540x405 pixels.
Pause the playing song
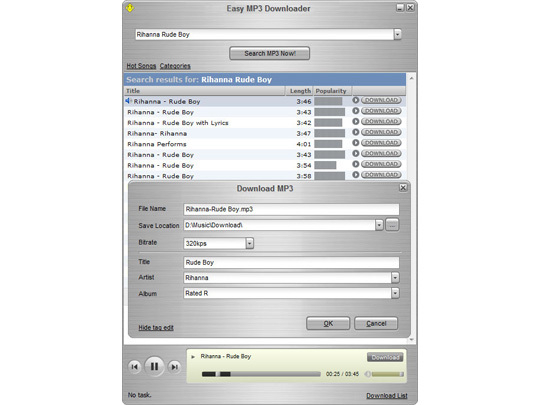coord(154,366)
